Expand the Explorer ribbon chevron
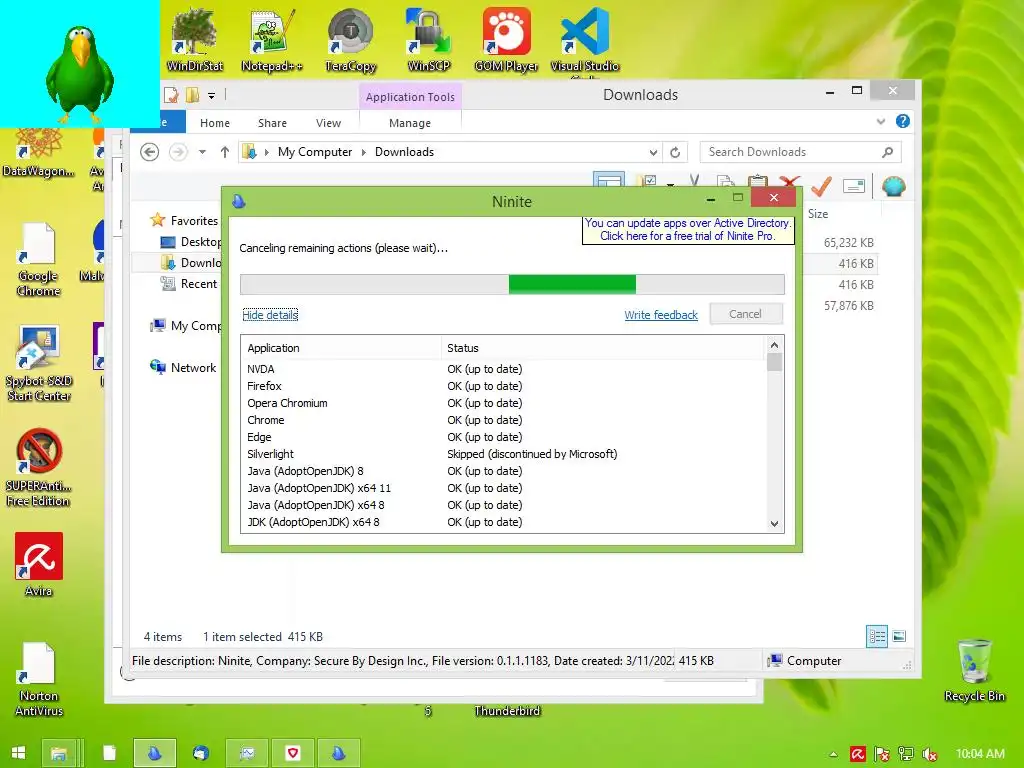1024x768 pixels. tap(881, 121)
